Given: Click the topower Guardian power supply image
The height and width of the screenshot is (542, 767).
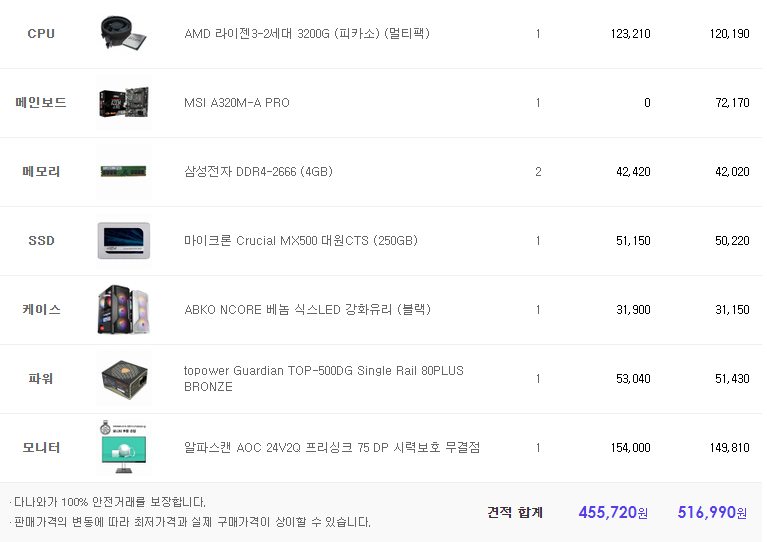Looking at the screenshot, I should (124, 378).
